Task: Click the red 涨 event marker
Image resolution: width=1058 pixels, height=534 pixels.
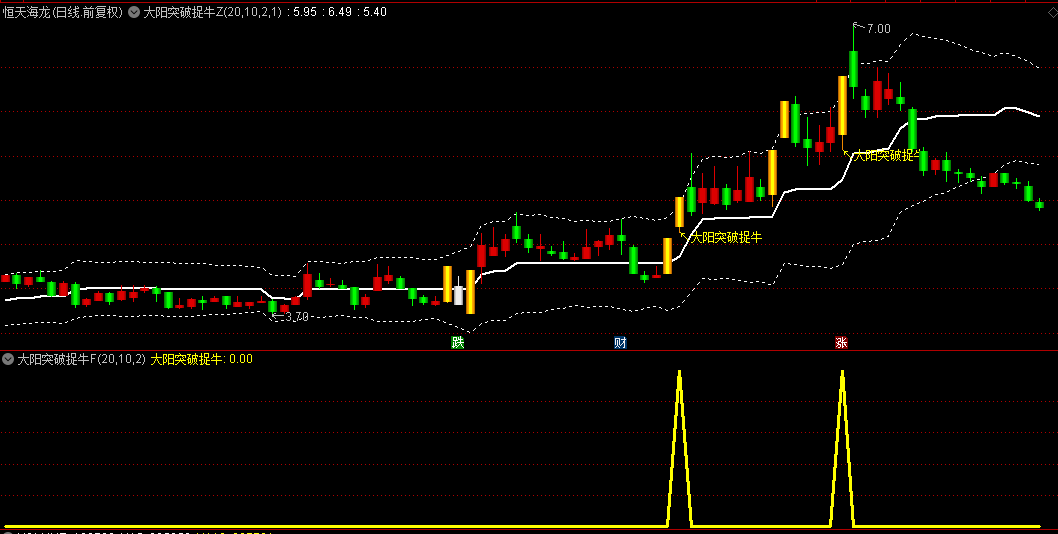Action: coord(841,342)
